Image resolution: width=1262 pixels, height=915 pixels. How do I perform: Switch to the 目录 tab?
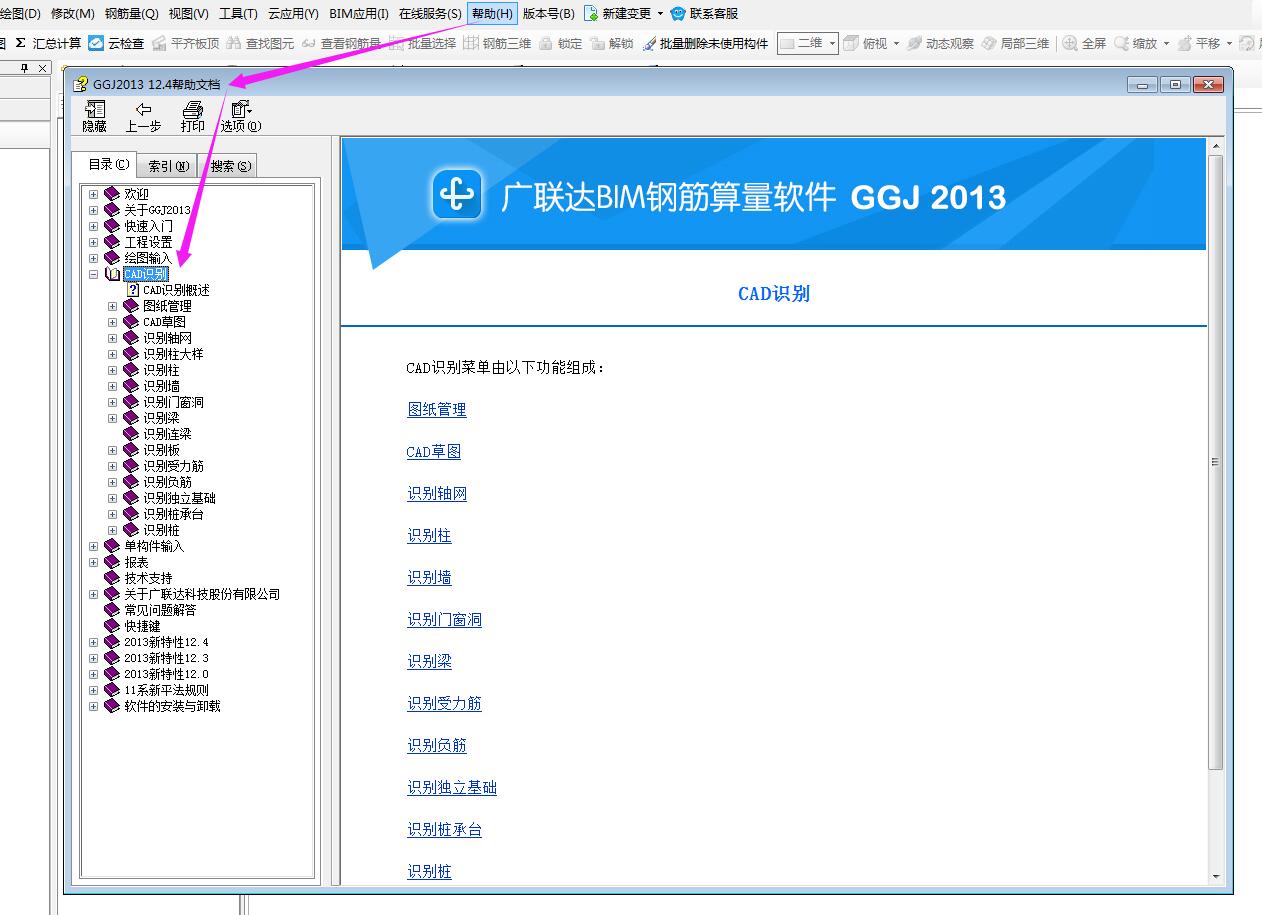pos(108,164)
